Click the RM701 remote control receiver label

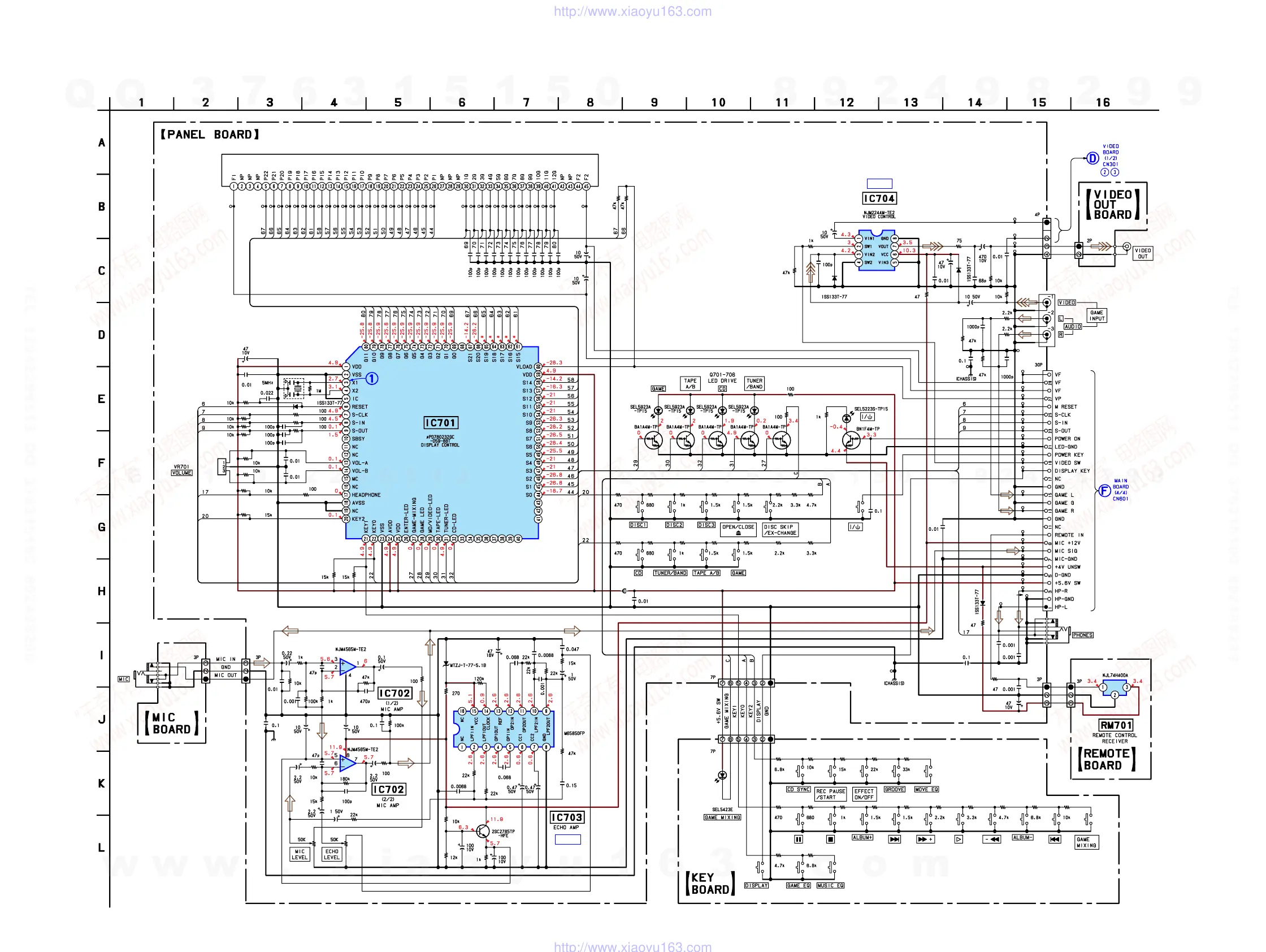coord(1116,725)
